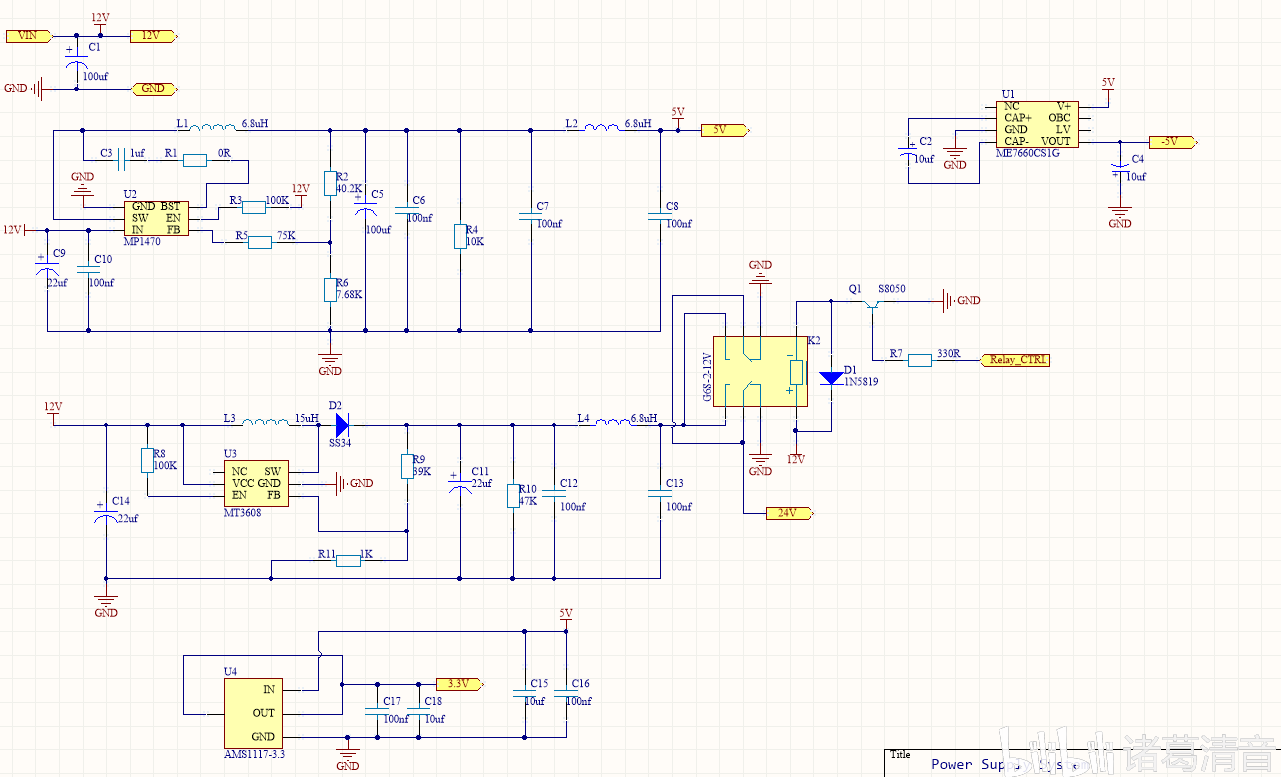This screenshot has width=1281, height=777.
Task: Click the yellow 12V port beside VIN
Action: (154, 35)
